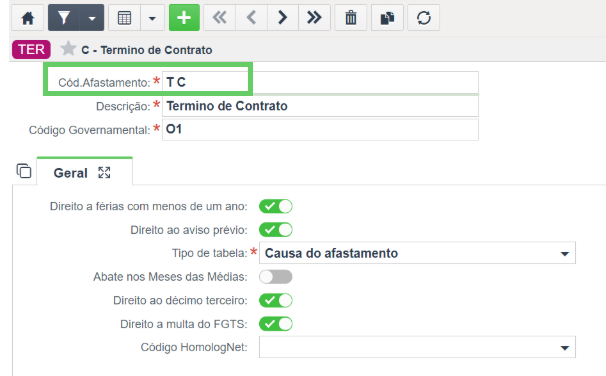The image size is (606, 376).
Task: Toggle Direito ao aviso prévio
Action: (x=276, y=230)
